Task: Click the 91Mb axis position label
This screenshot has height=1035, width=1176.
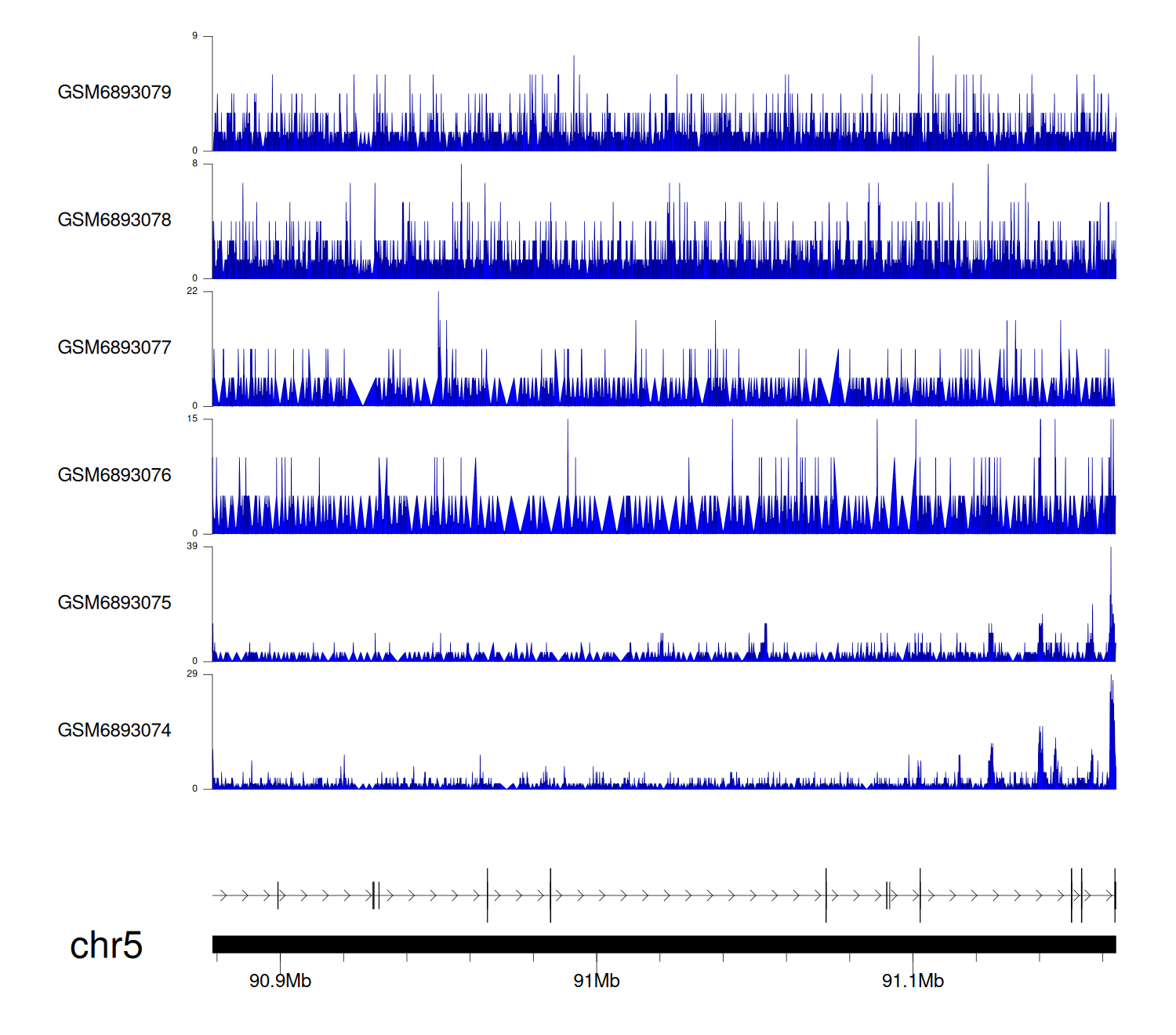Action: coord(597,981)
